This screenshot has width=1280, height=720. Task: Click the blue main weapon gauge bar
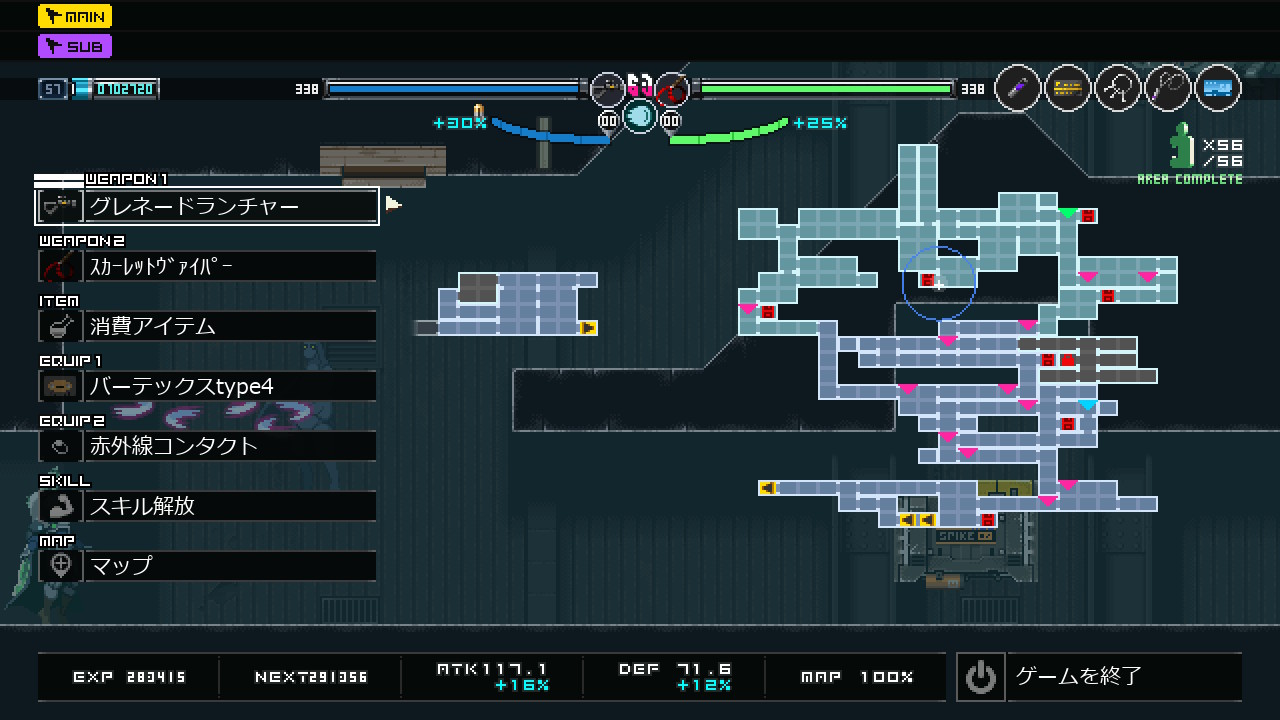(455, 89)
